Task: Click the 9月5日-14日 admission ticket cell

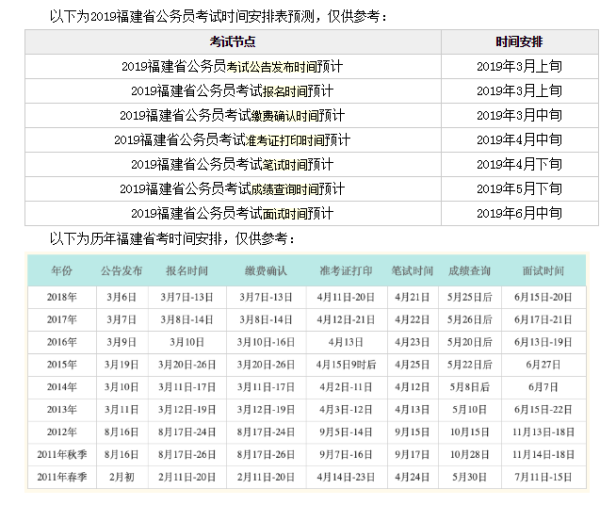Action: pyautogui.click(x=346, y=432)
